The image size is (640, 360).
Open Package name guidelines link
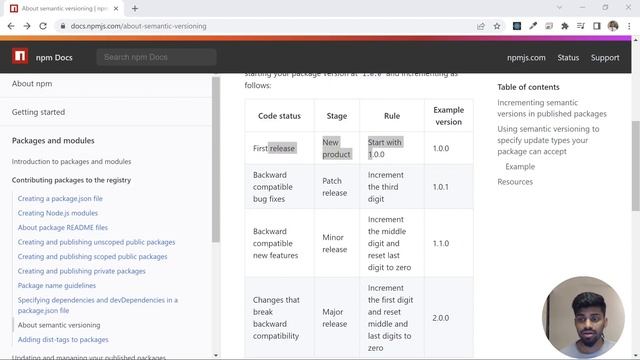[57, 285]
